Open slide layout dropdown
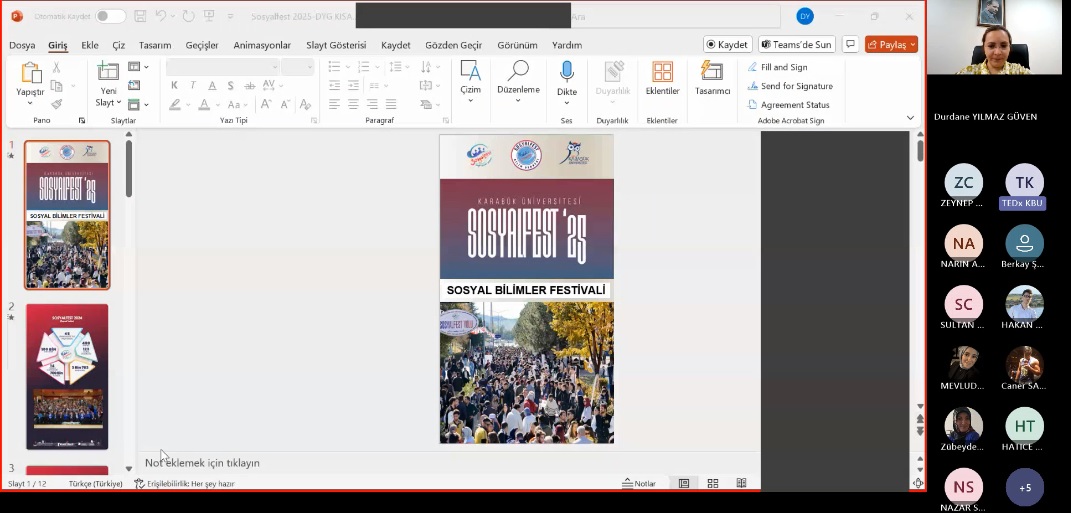 (x=139, y=66)
